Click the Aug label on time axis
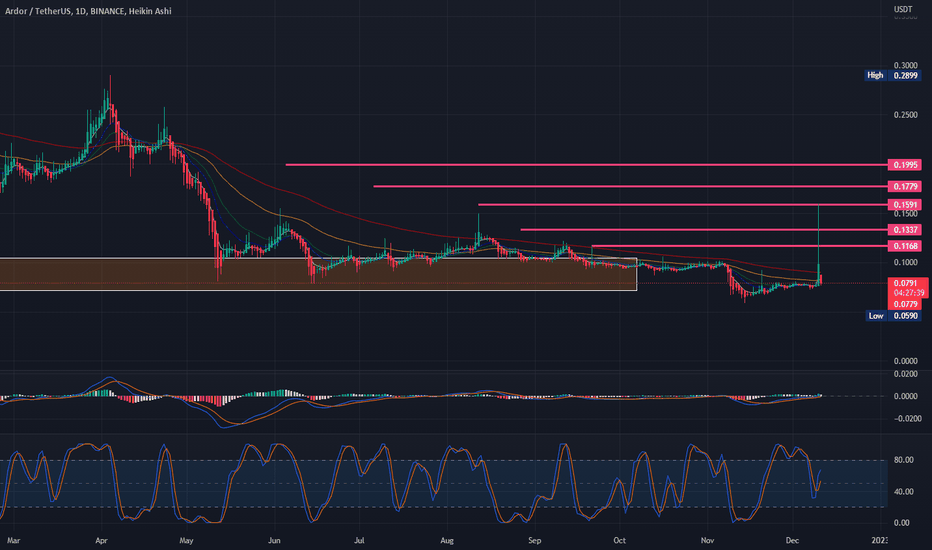The width and height of the screenshot is (932, 550). tap(447, 540)
